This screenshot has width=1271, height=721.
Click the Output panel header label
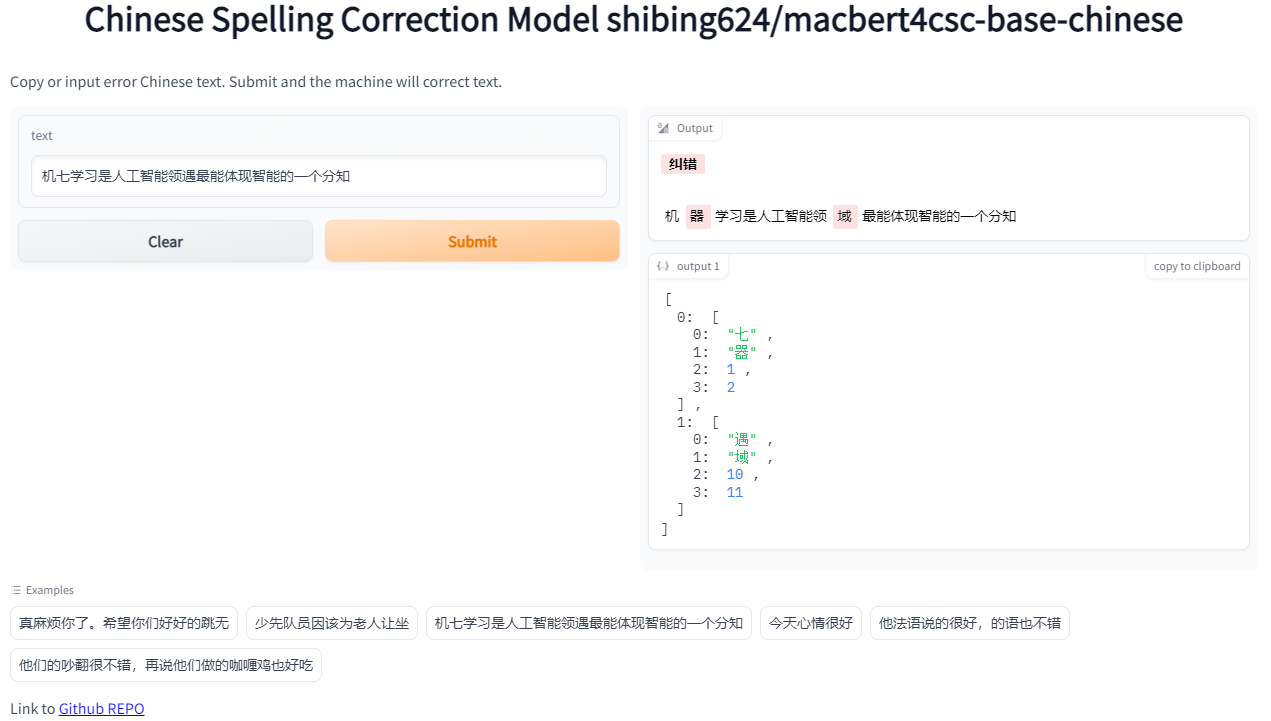click(694, 128)
